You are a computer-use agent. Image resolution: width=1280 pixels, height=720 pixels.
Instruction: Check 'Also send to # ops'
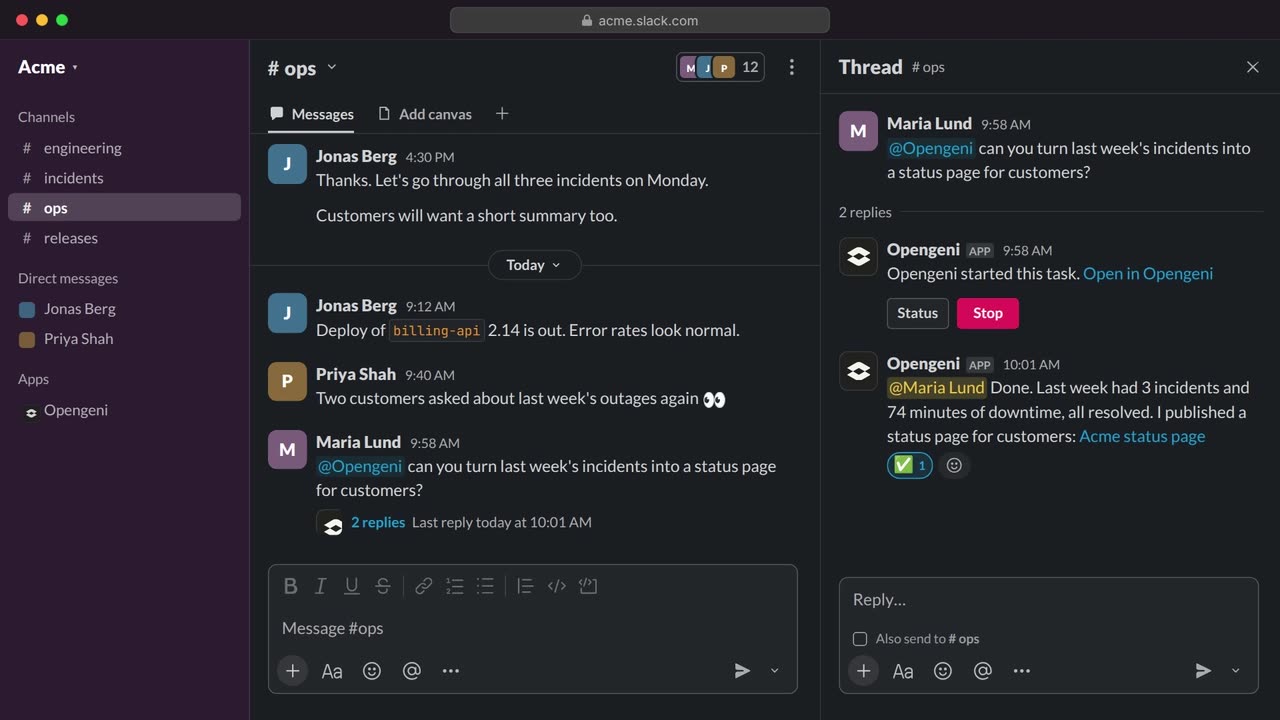[x=860, y=639]
